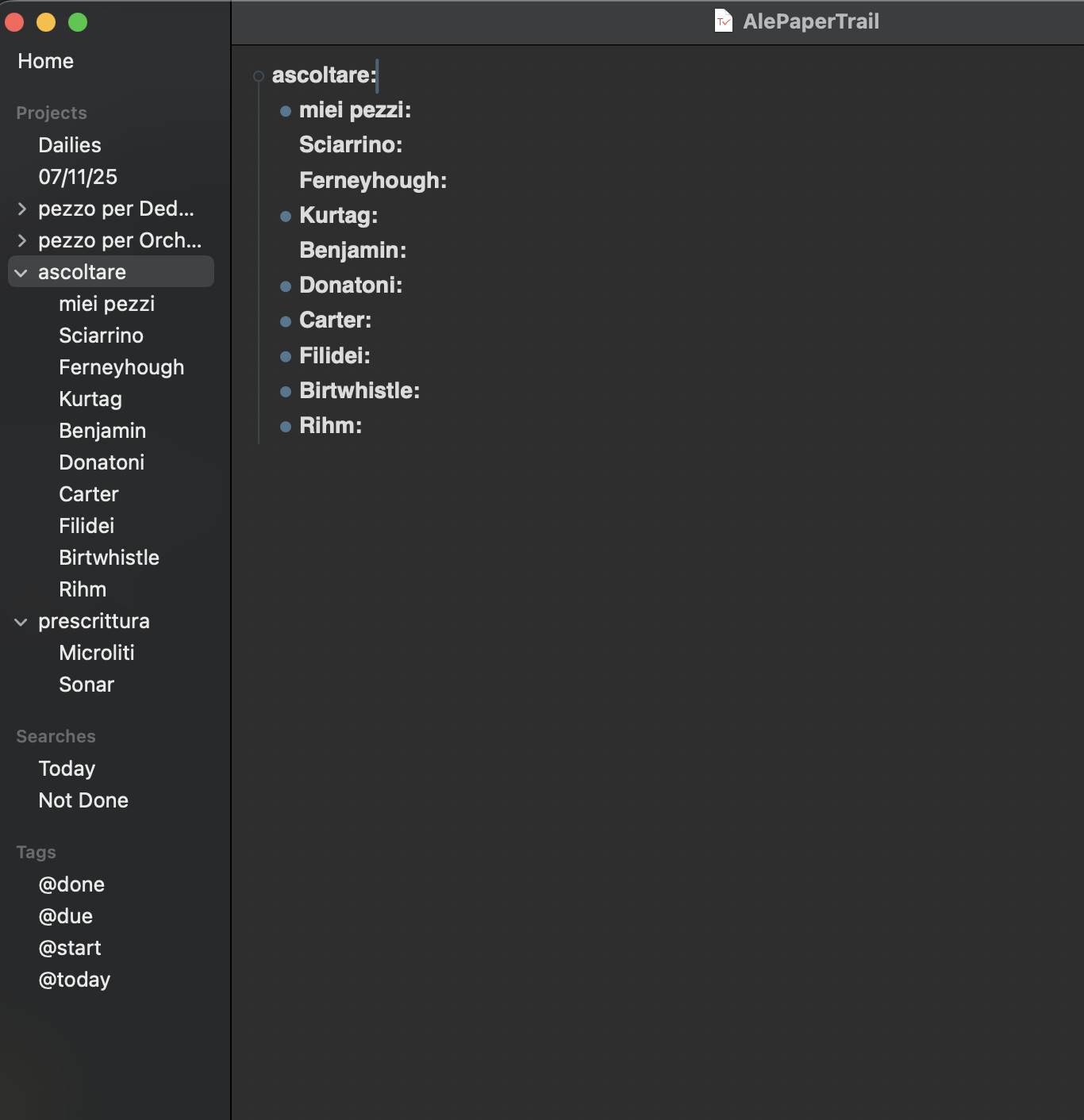Click the bullet handle beside Rihm
This screenshot has width=1084, height=1120.
click(286, 427)
